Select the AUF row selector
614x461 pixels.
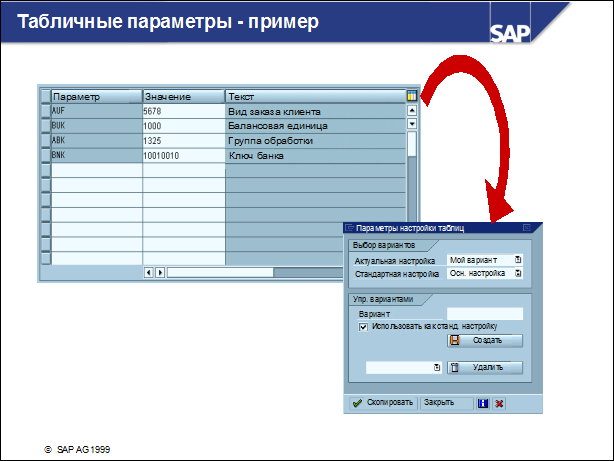coord(45,111)
